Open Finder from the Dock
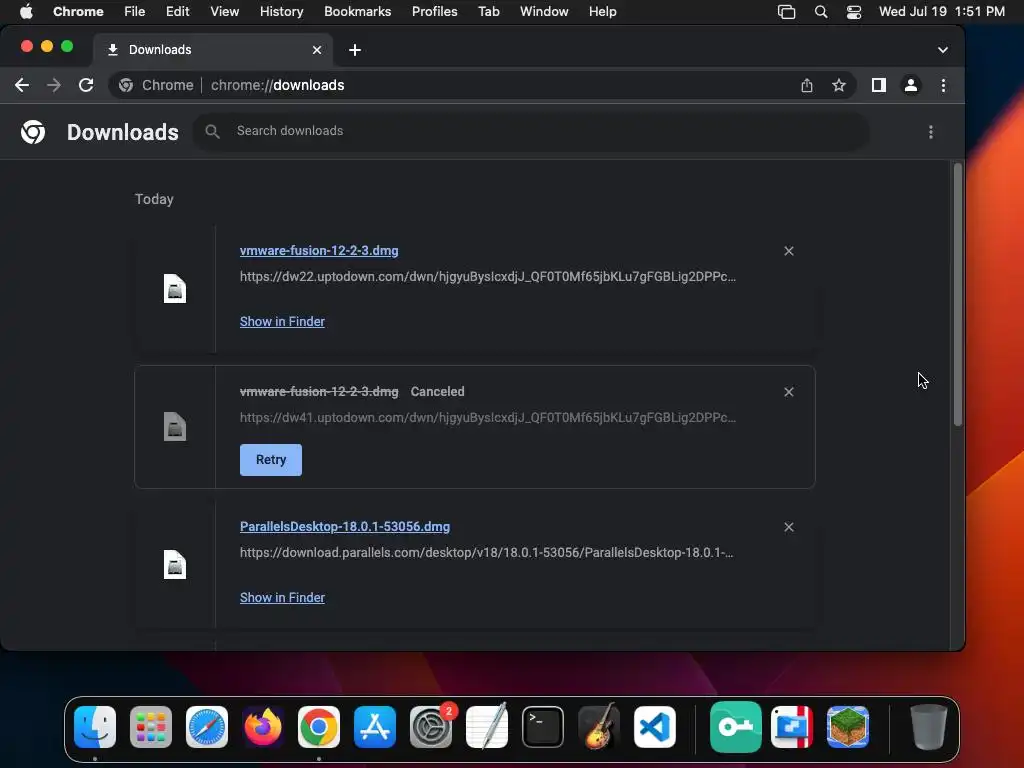The image size is (1024, 768). 95,727
